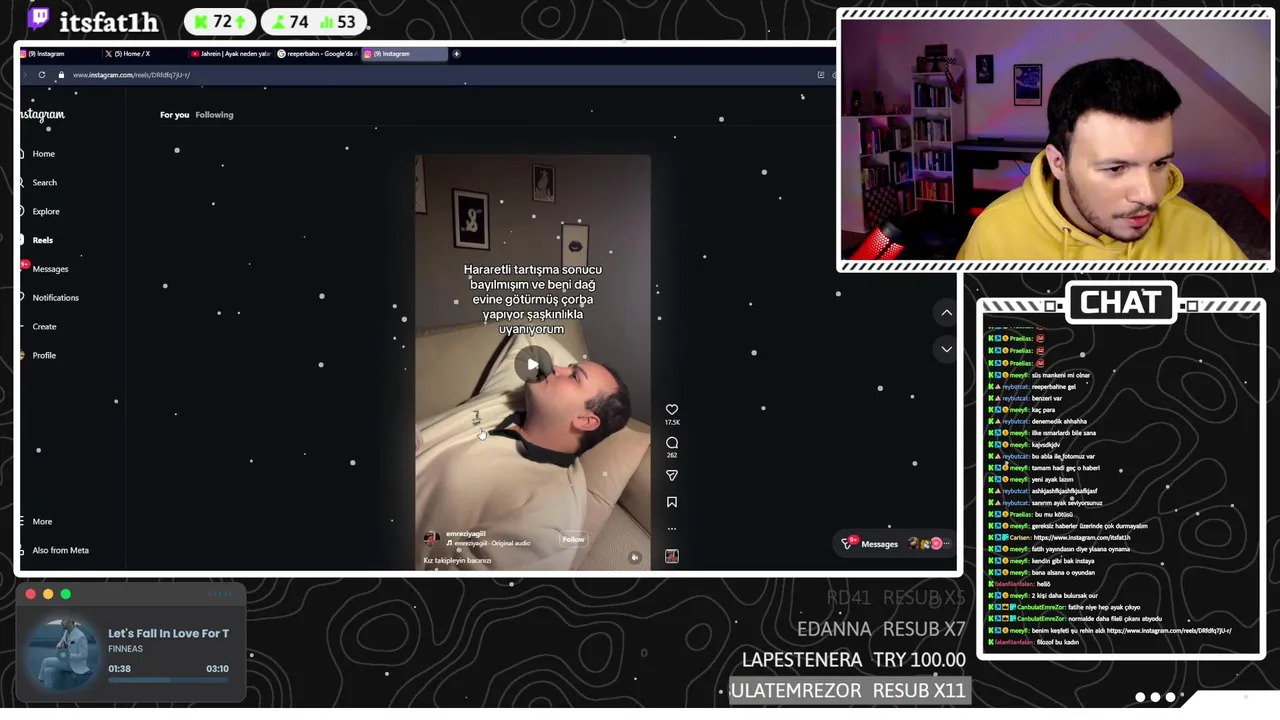Image resolution: width=1280 pixels, height=720 pixels.
Task: Select Reels in Instagram sidebar
Action: pyautogui.click(x=36, y=241)
